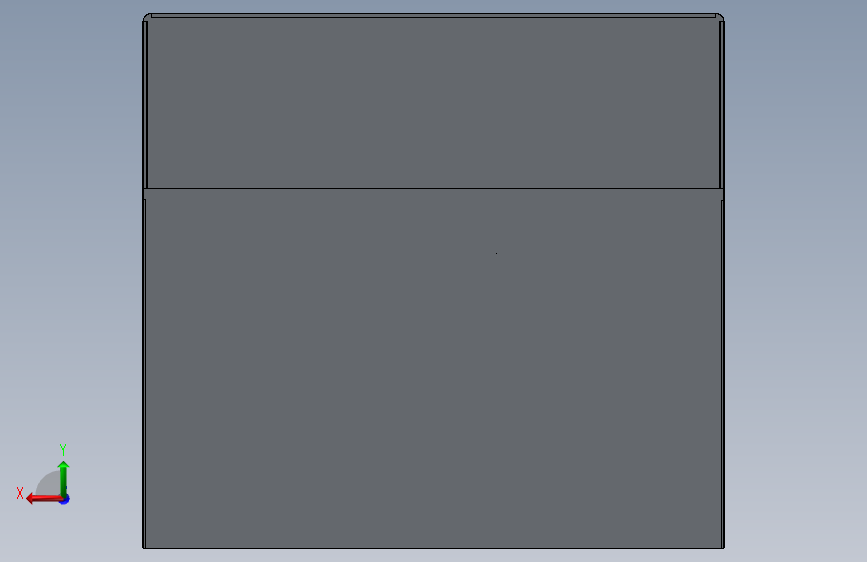Click the small black point on model

pos(497,253)
